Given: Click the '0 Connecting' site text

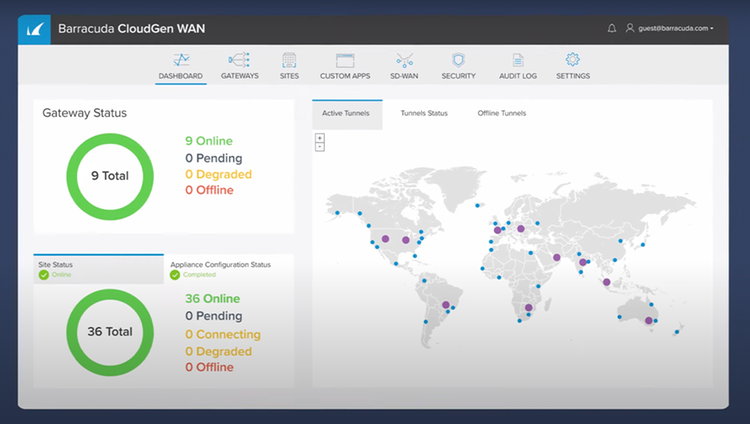Looking at the screenshot, I should [223, 335].
